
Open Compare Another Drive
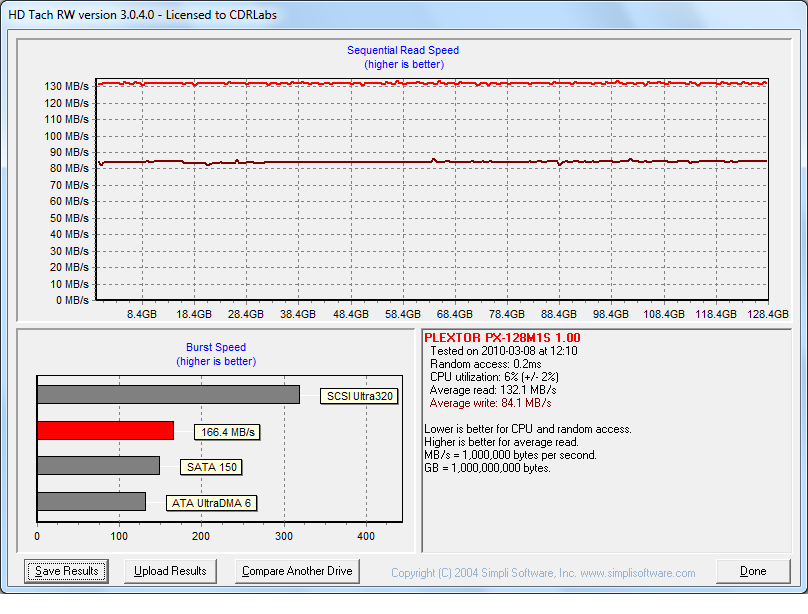[298, 571]
